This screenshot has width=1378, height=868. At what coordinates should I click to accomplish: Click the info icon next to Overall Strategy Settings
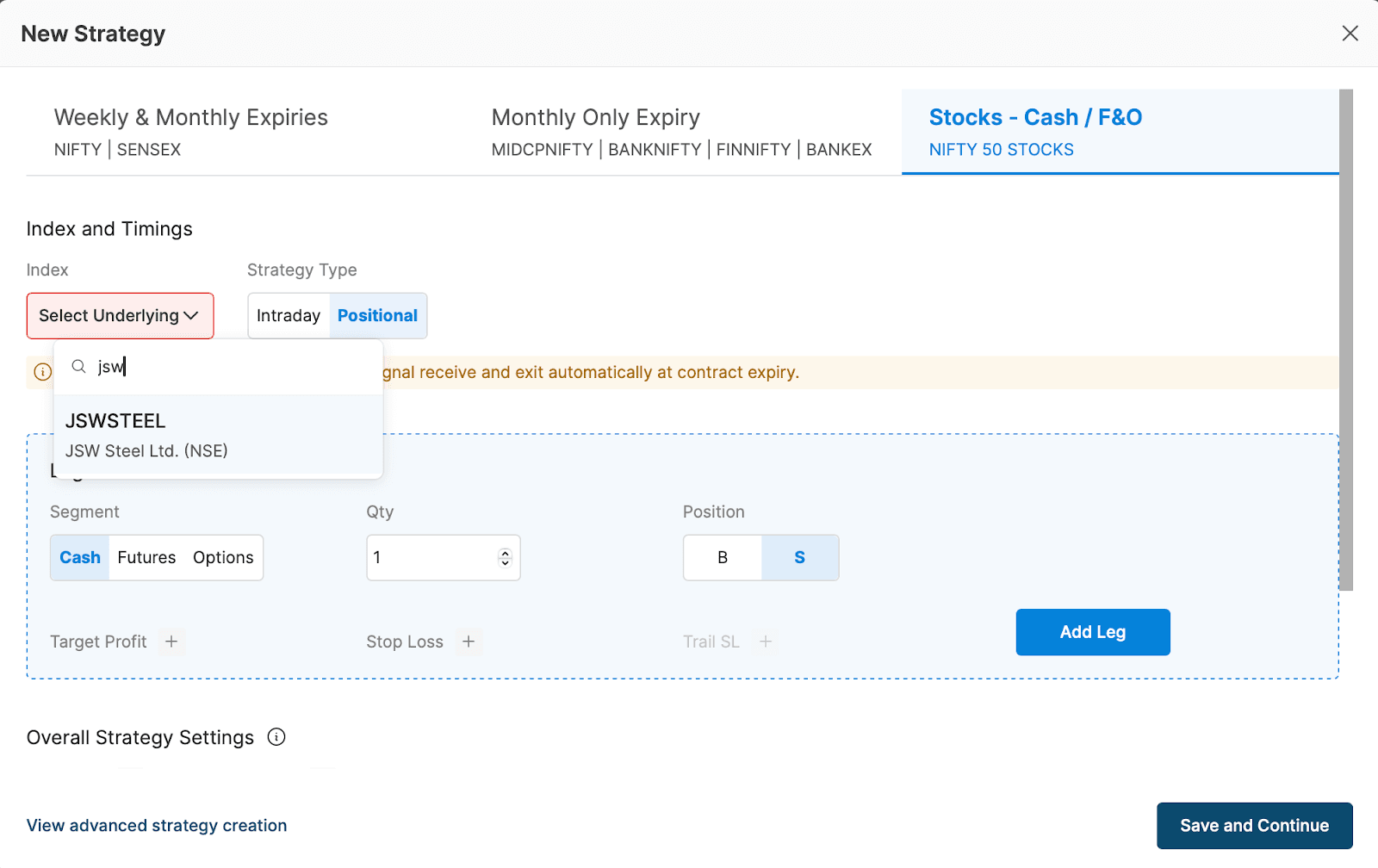276,737
